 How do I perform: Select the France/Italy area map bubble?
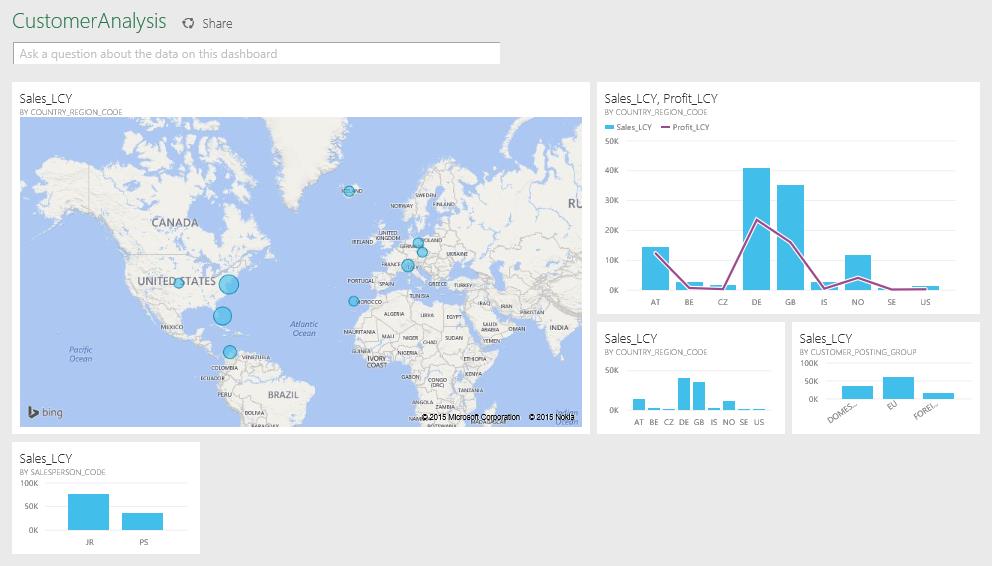click(x=408, y=266)
